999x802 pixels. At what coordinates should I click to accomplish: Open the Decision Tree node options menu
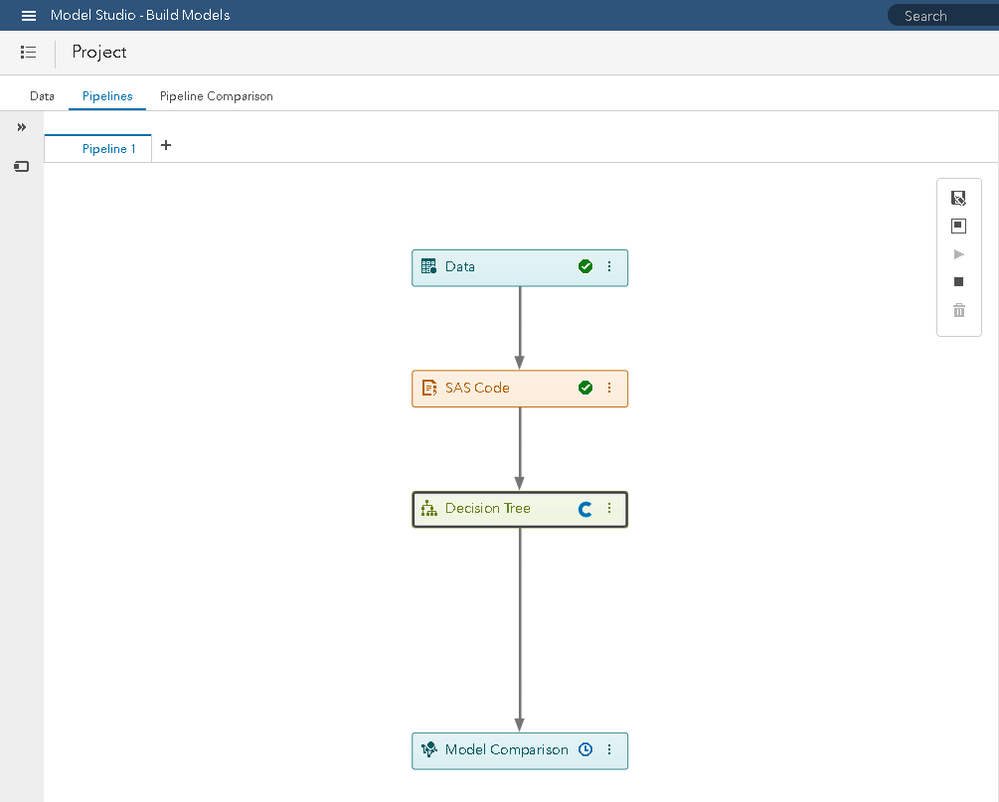pos(610,509)
